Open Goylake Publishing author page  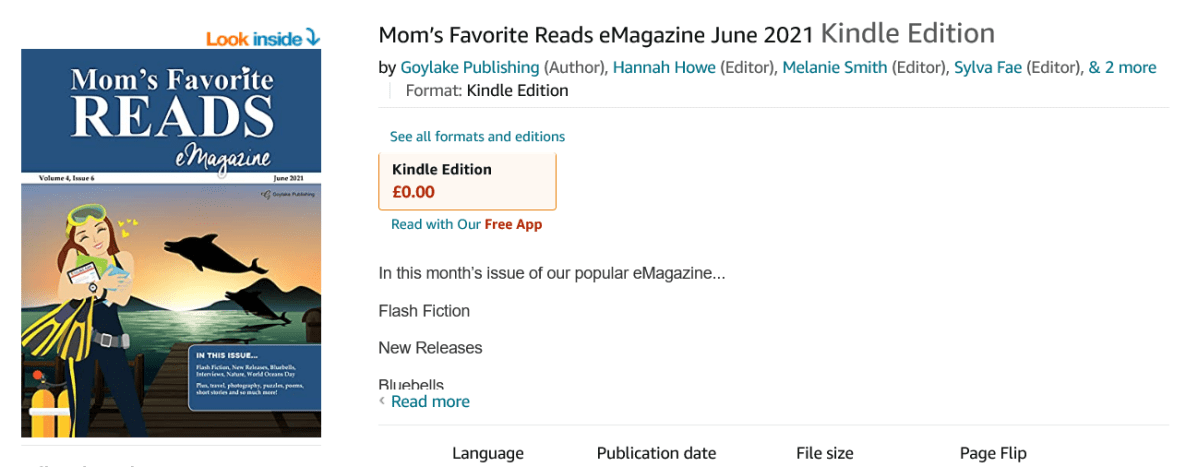point(469,68)
